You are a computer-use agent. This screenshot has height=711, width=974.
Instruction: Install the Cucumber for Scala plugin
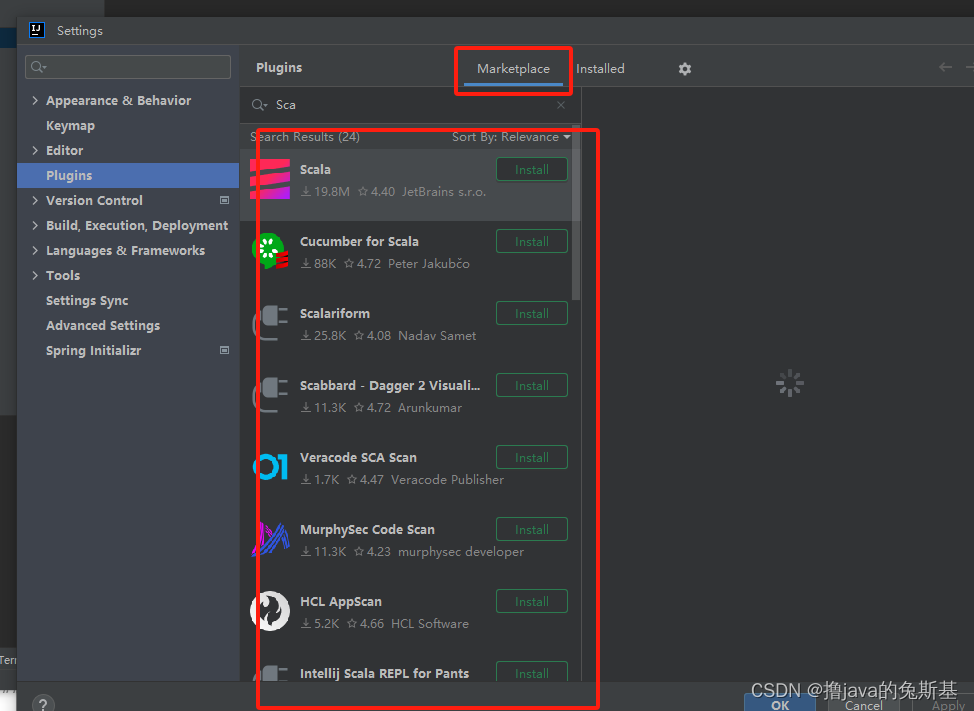click(x=532, y=242)
